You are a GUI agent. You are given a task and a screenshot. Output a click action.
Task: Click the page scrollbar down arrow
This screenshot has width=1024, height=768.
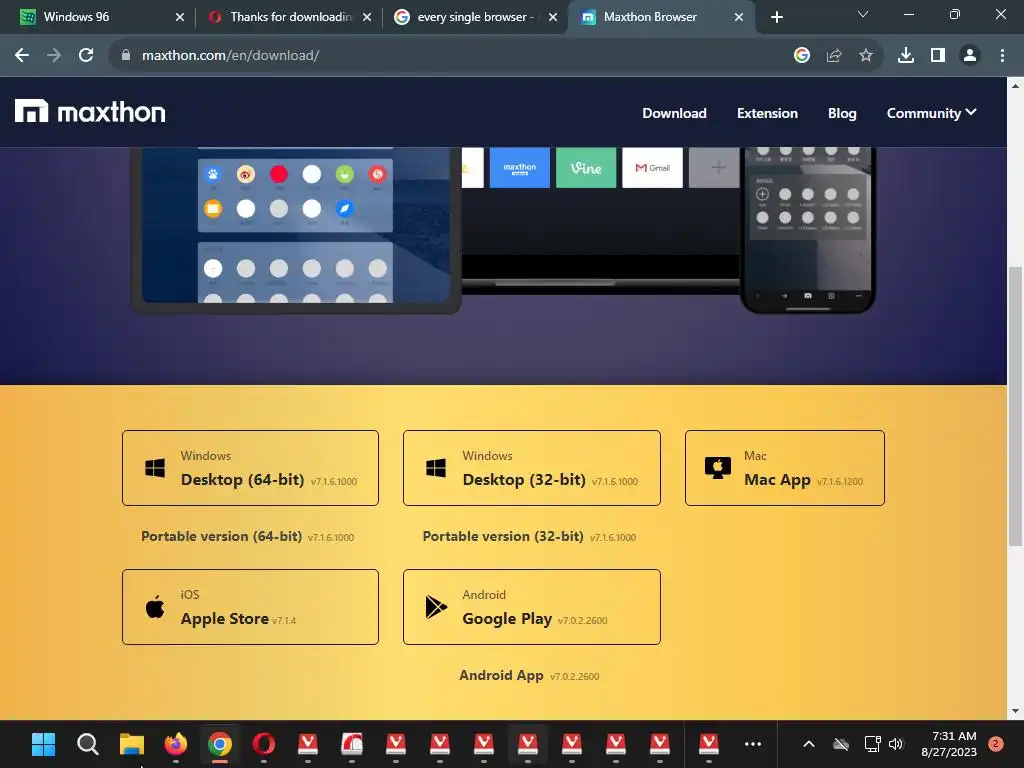click(1015, 711)
